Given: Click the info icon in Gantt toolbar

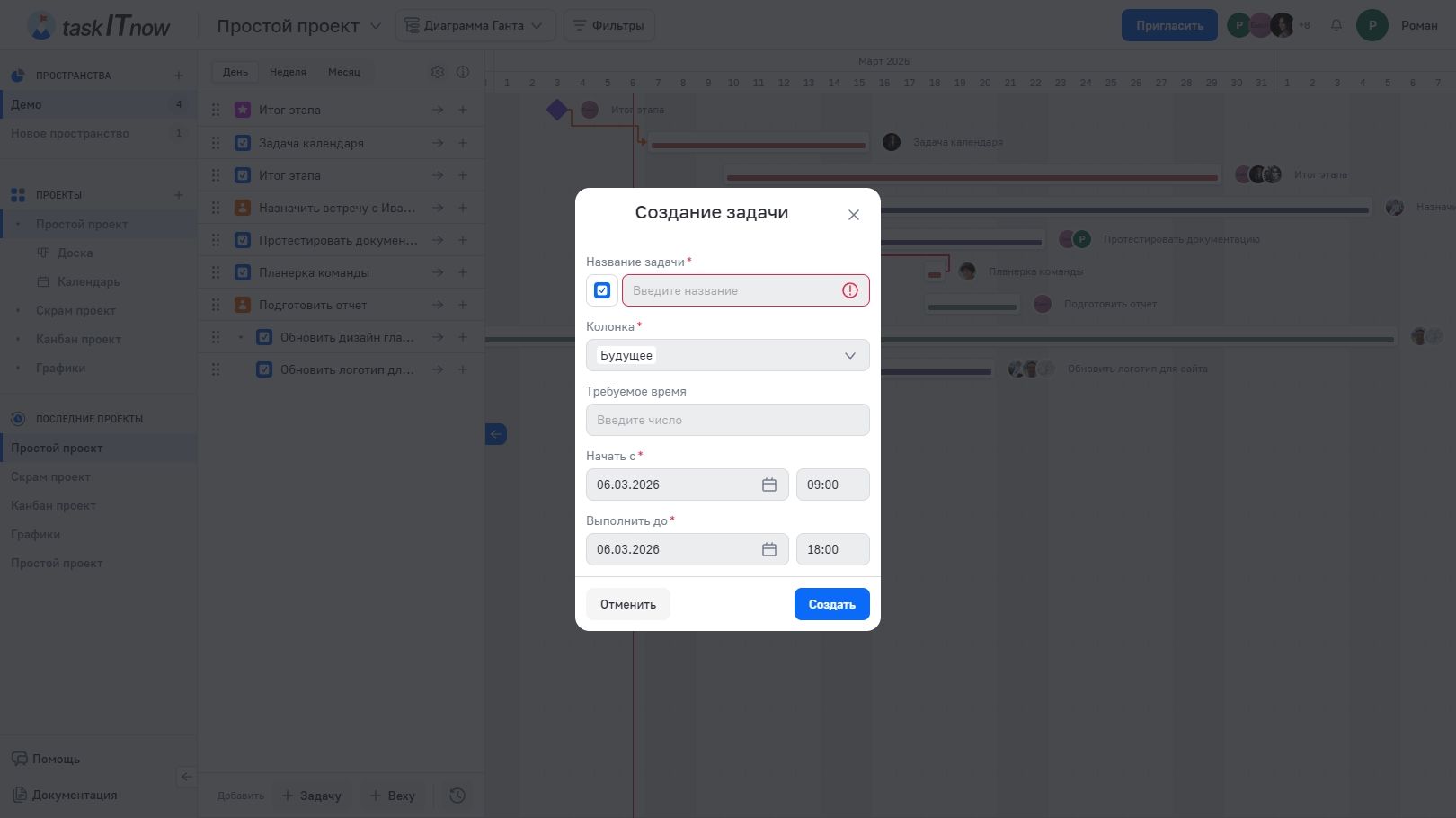Looking at the screenshot, I should [x=463, y=72].
